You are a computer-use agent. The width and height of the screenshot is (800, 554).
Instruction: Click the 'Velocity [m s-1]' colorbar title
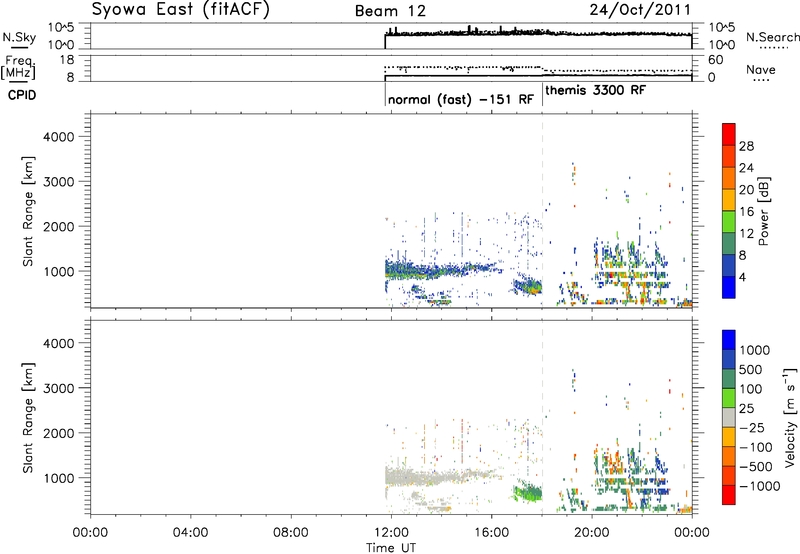790,417
